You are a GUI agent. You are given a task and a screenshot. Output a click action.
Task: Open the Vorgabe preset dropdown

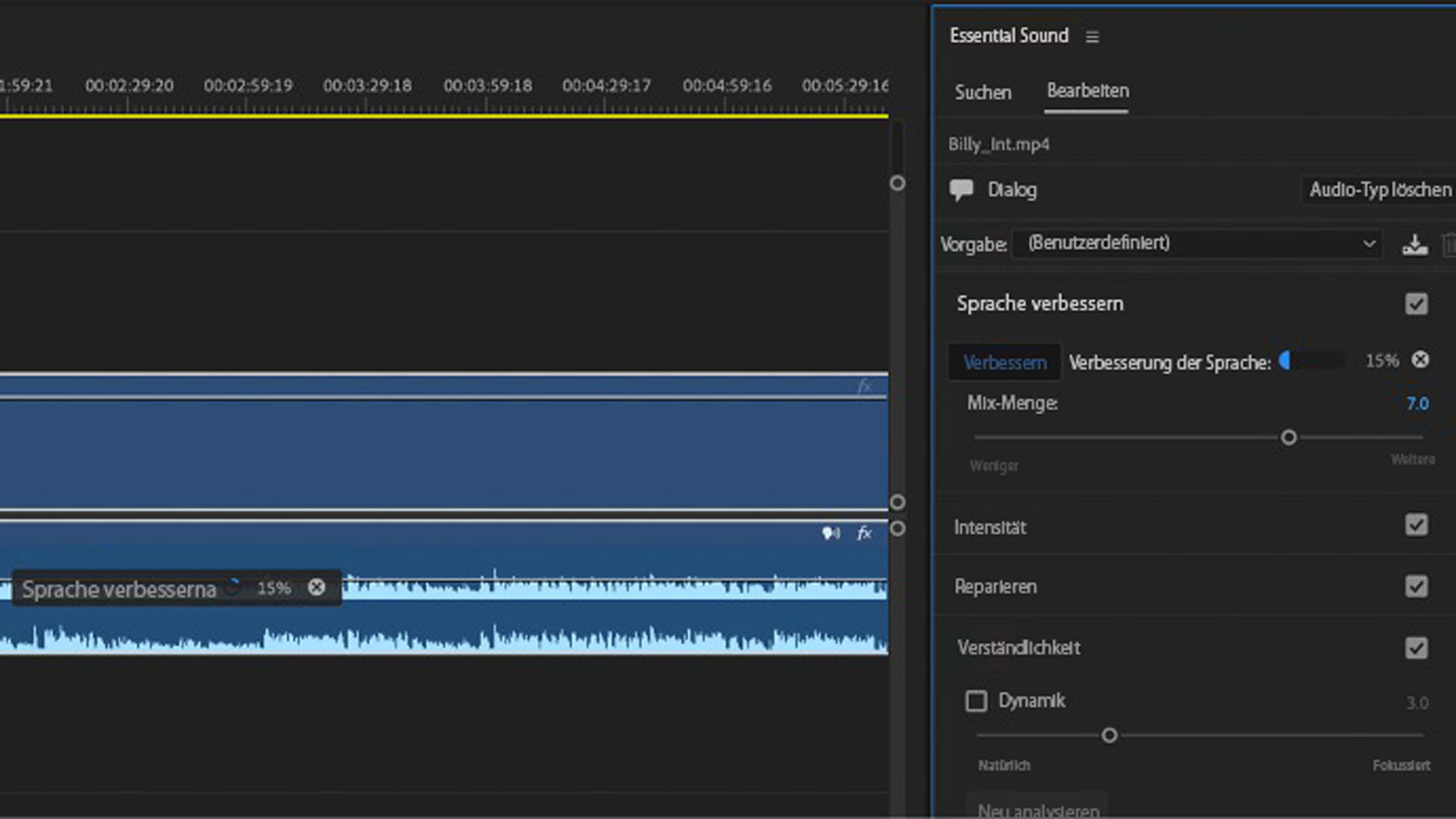click(x=1197, y=243)
